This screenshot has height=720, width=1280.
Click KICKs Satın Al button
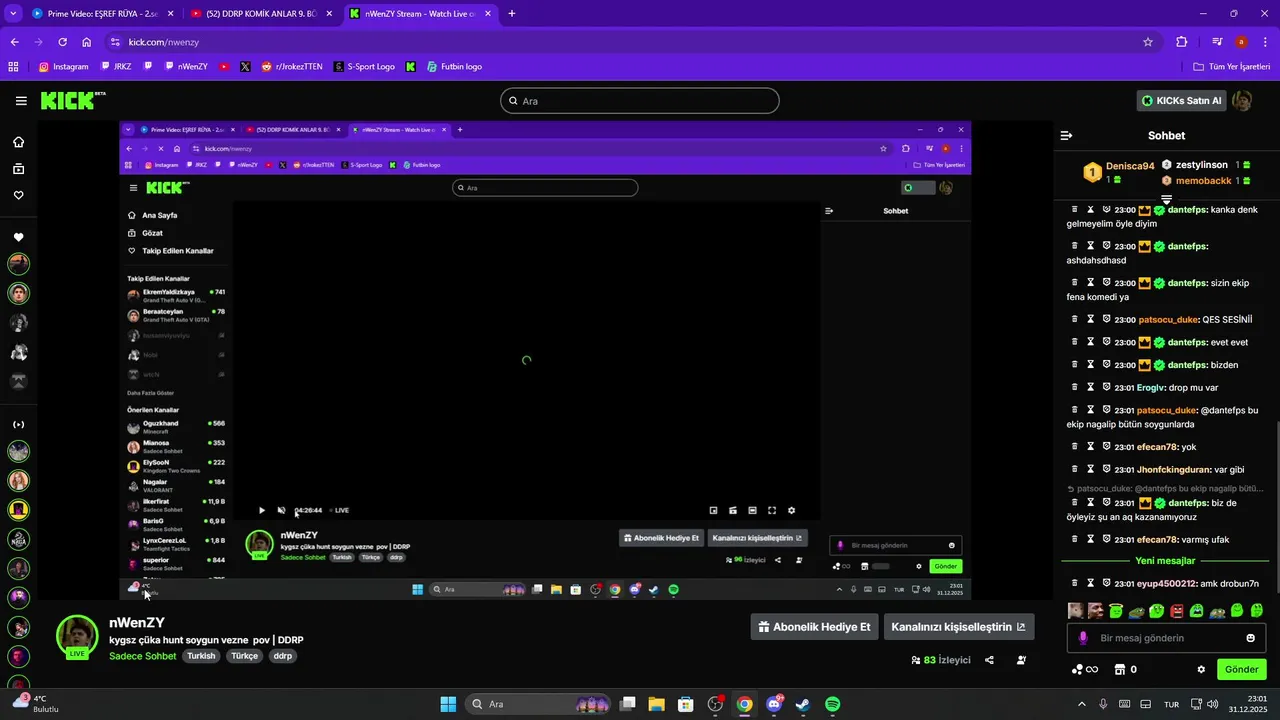pos(1182,101)
